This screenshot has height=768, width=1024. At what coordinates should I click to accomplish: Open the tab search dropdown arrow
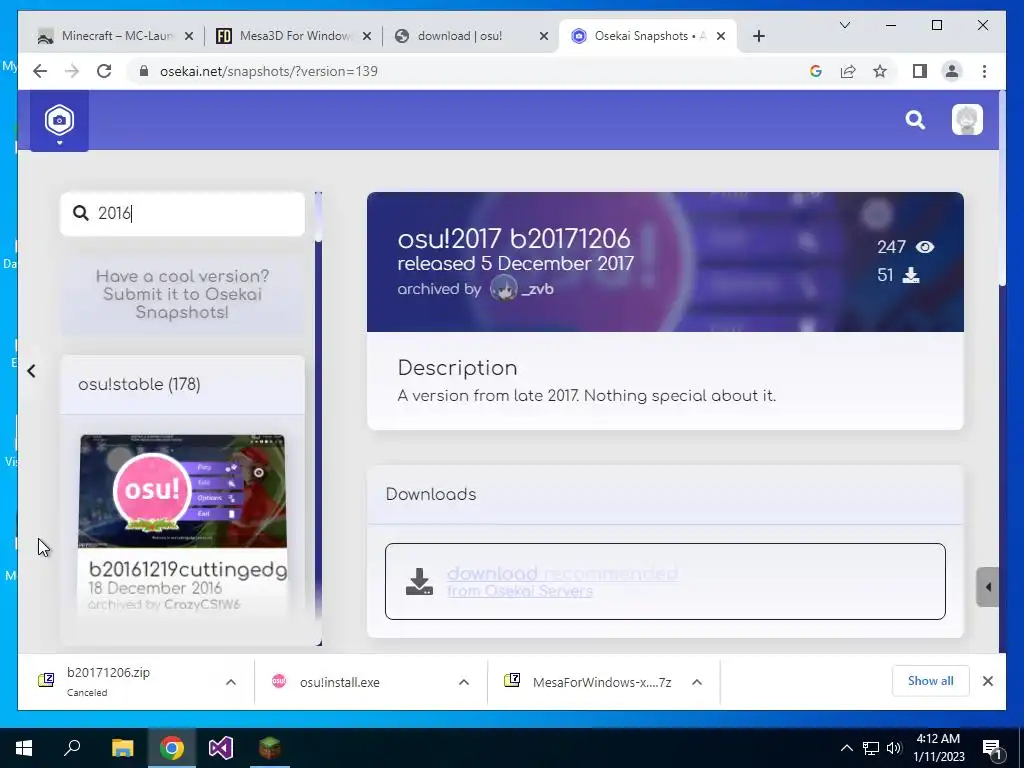tap(844, 25)
